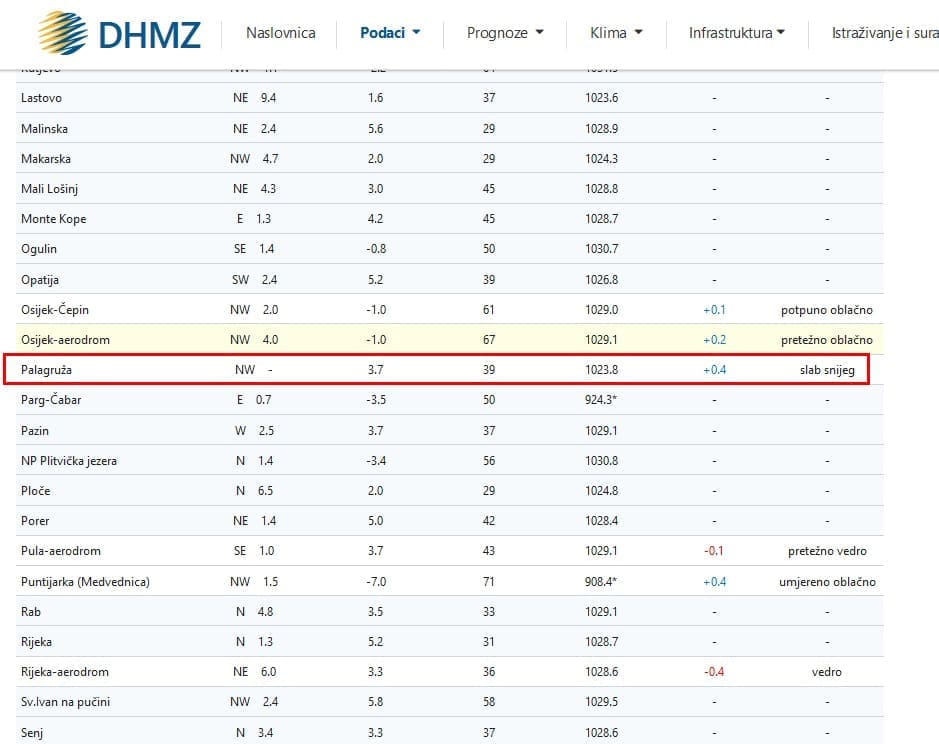Expand the Infrastruktura dropdown menu
The image size is (939, 744).
coord(736,33)
